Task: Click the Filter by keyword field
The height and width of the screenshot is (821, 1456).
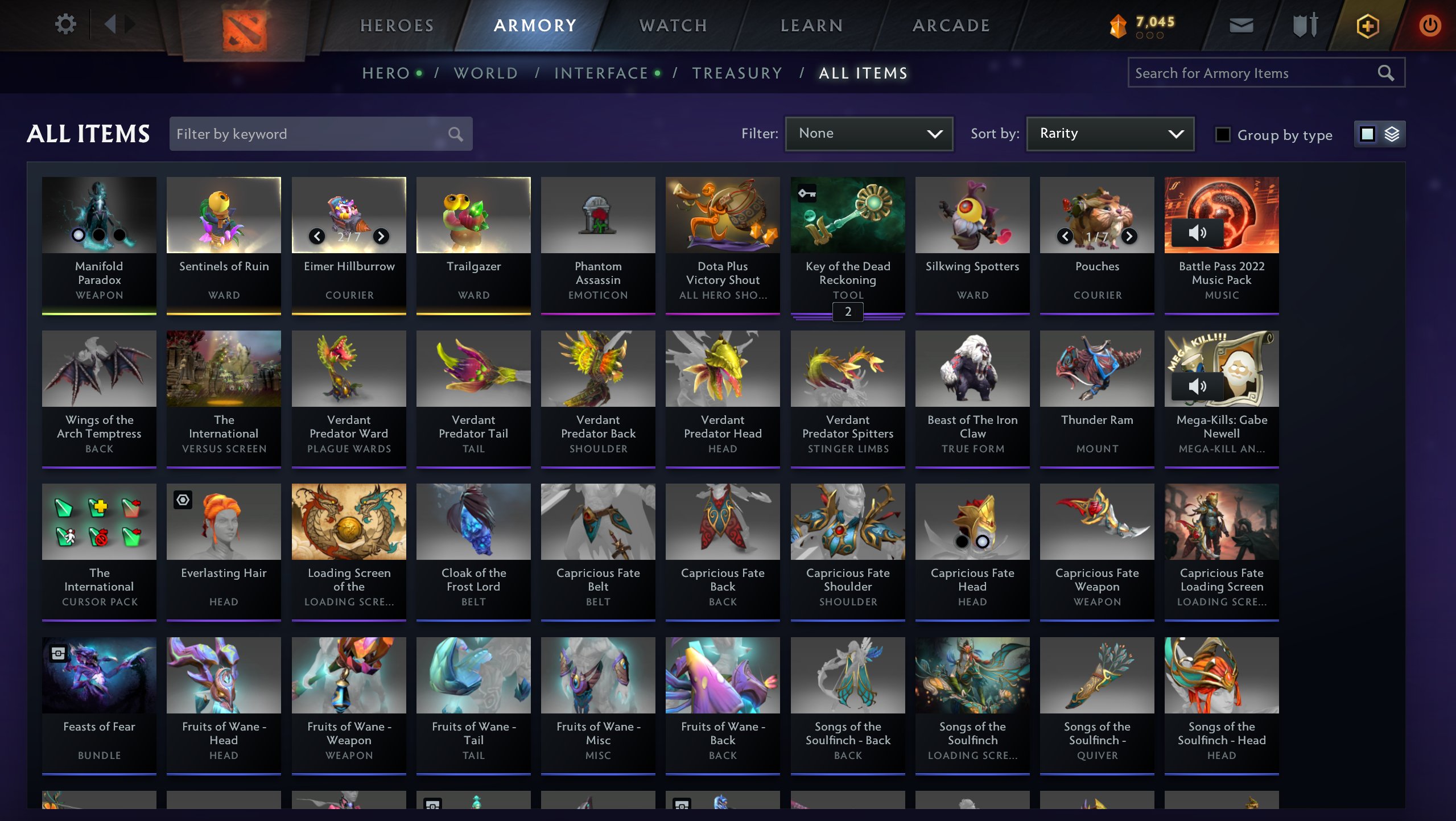Action: click(321, 134)
